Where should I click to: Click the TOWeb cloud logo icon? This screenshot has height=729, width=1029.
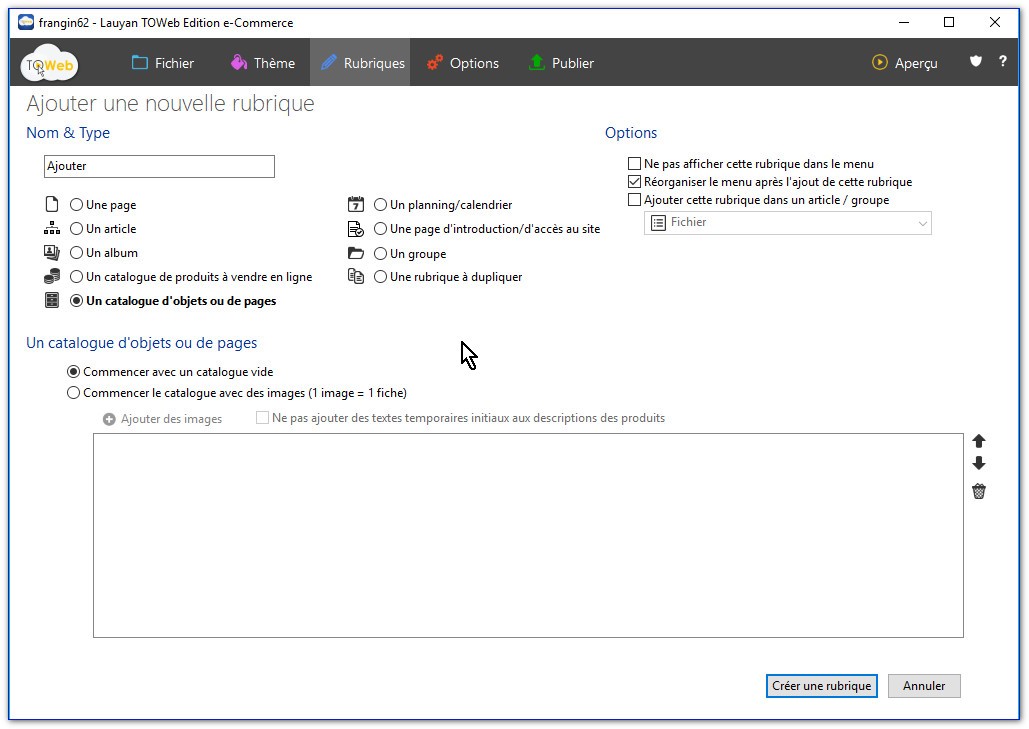[49, 63]
